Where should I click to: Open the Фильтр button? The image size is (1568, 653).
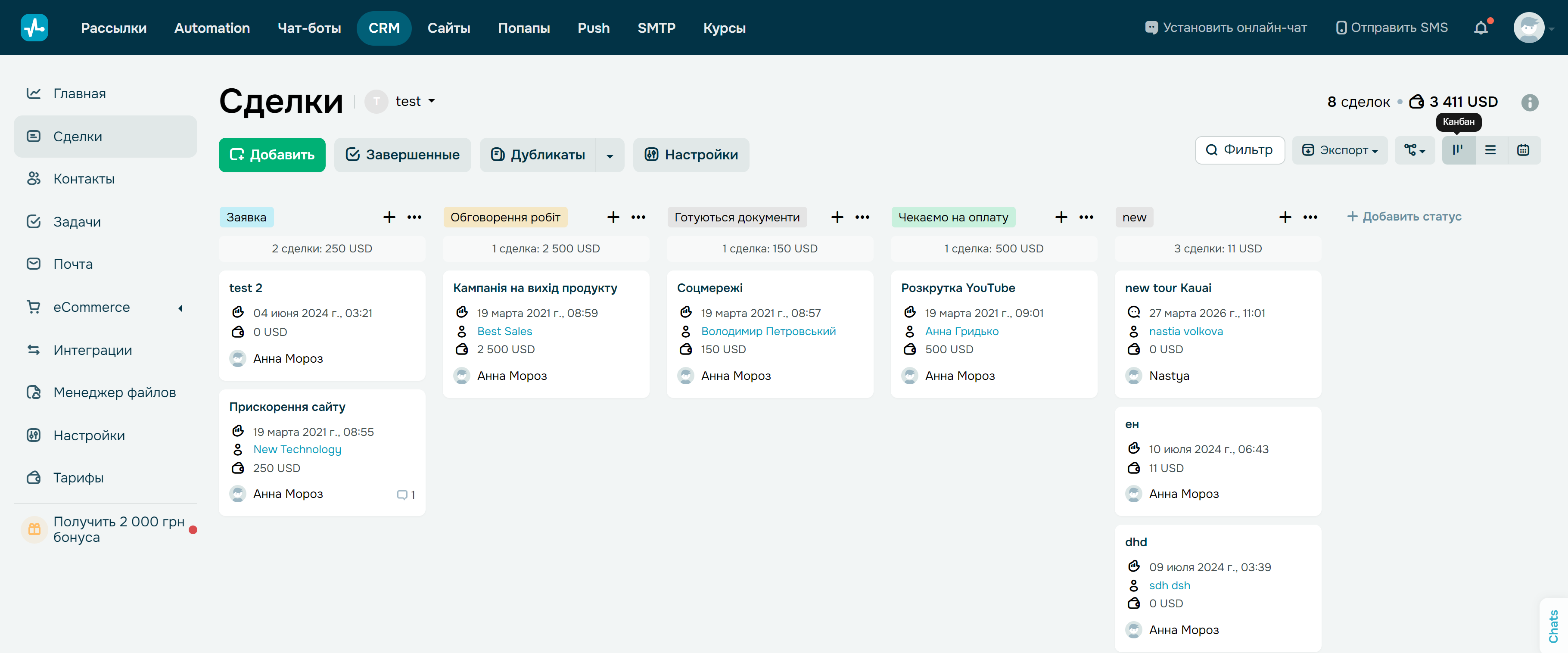tap(1239, 150)
